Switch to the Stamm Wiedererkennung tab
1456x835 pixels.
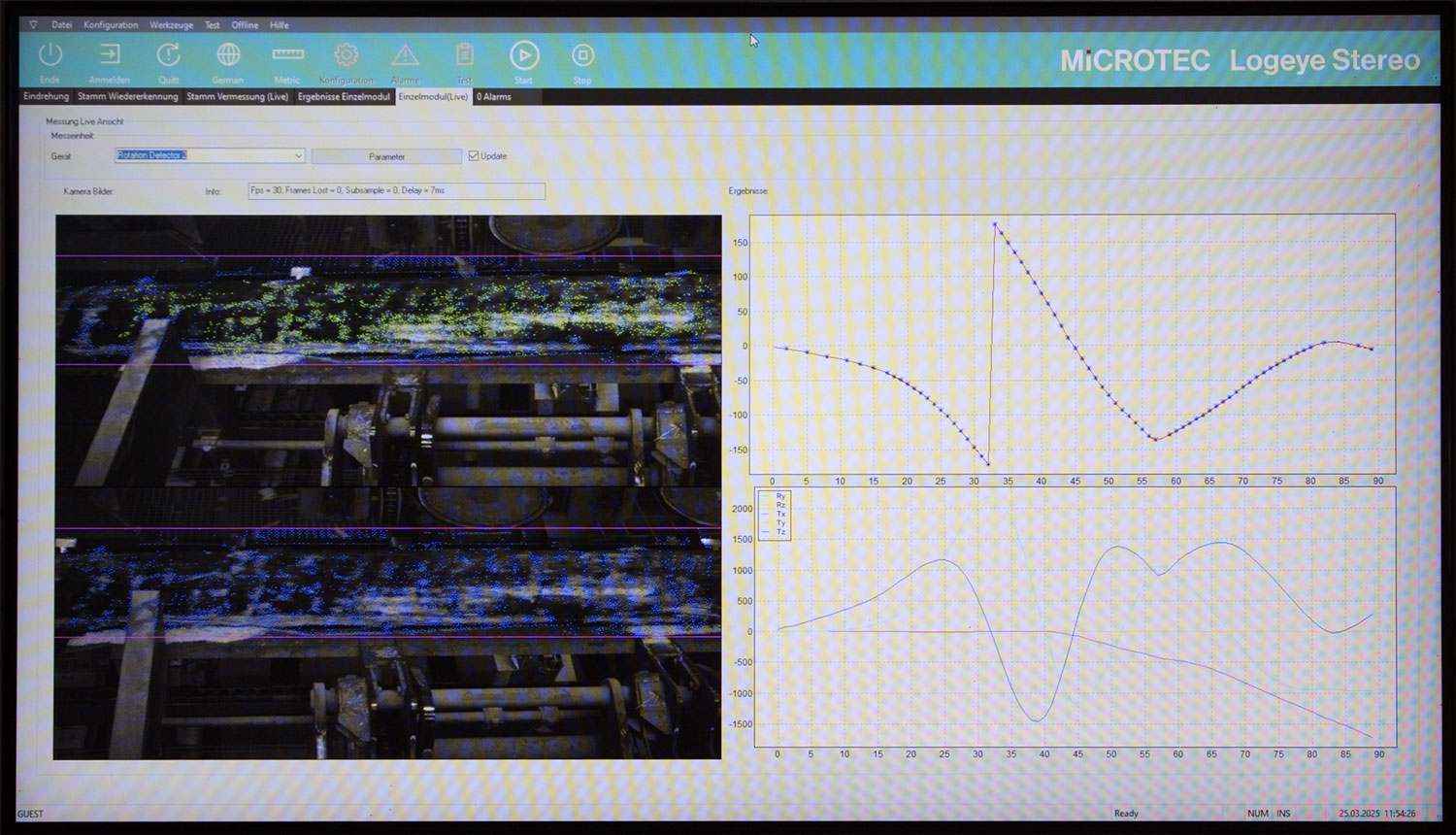(127, 97)
